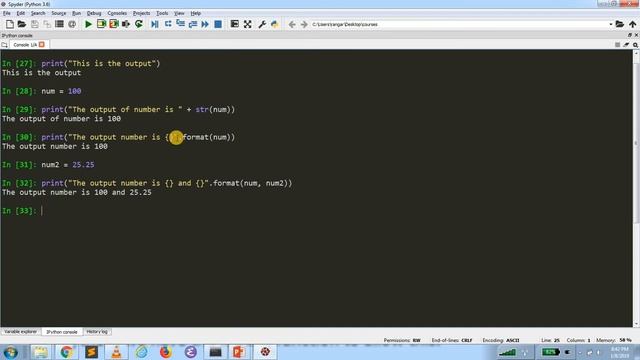Open the Run menu
This screenshot has height=360, width=640.
click(x=76, y=13)
